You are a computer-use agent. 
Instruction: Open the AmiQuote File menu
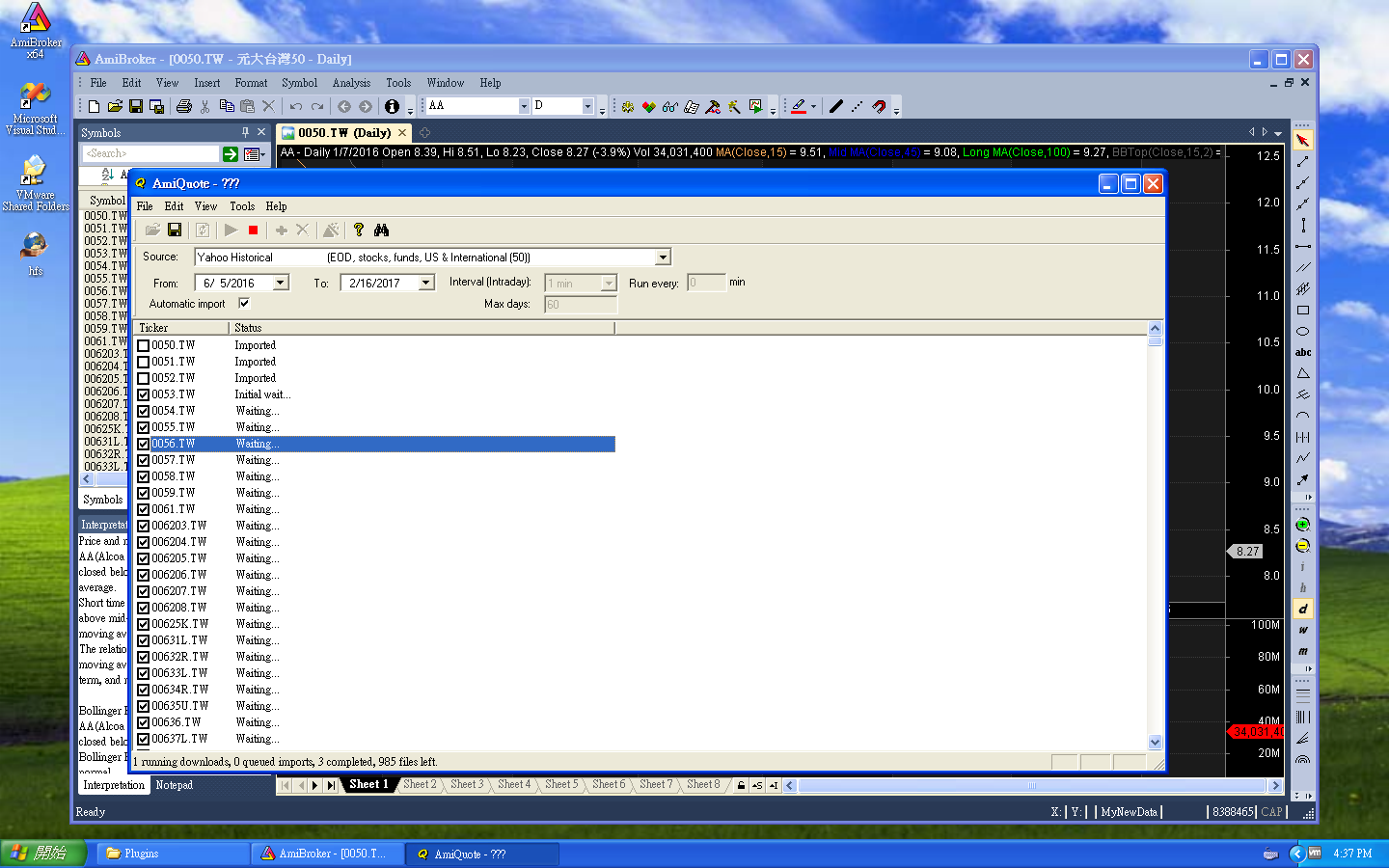(x=145, y=206)
